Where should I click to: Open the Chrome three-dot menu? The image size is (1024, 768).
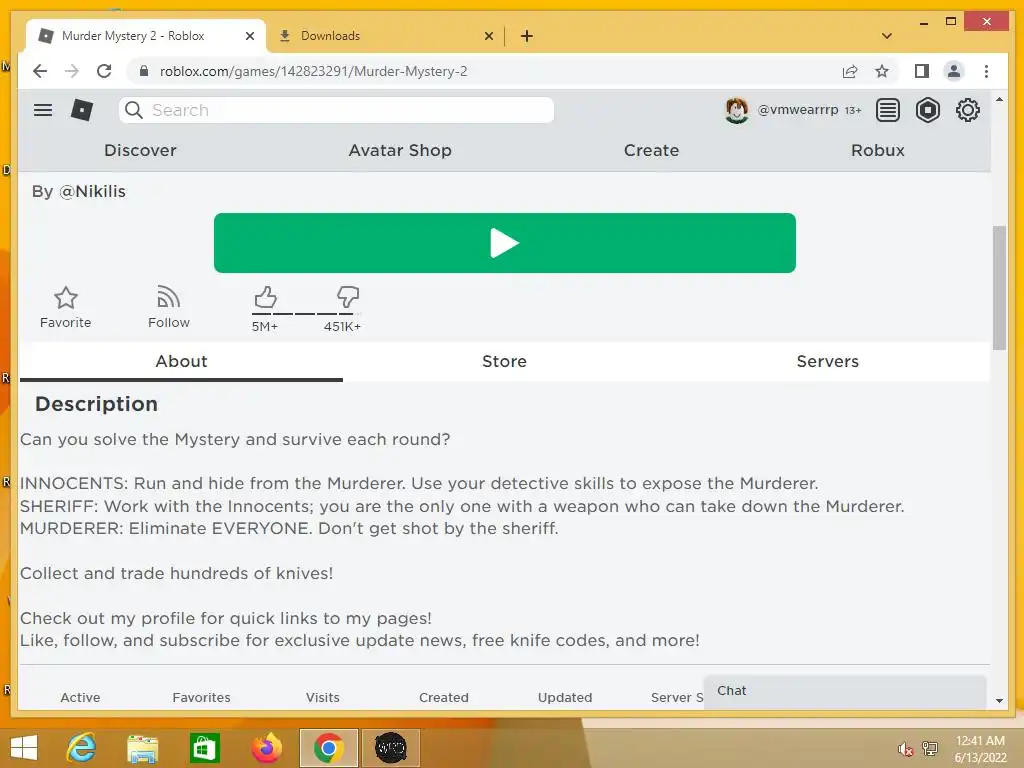[x=986, y=71]
